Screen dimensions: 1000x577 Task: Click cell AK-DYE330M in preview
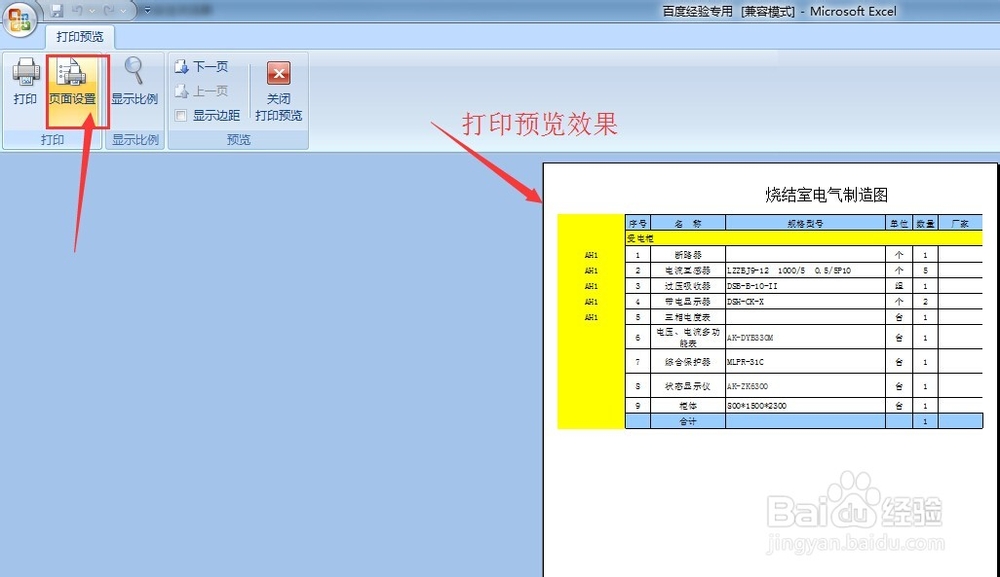pyautogui.click(x=805, y=337)
